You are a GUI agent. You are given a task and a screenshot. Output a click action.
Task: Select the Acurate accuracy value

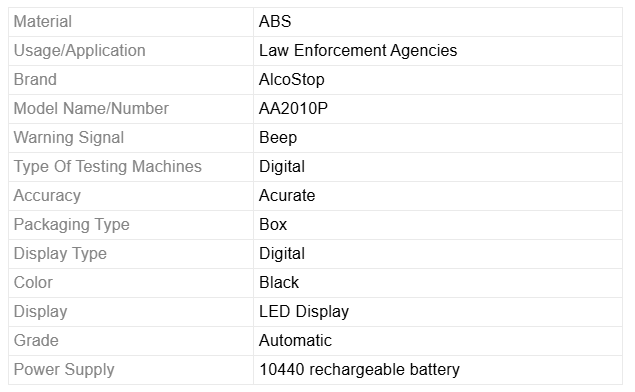tap(287, 196)
